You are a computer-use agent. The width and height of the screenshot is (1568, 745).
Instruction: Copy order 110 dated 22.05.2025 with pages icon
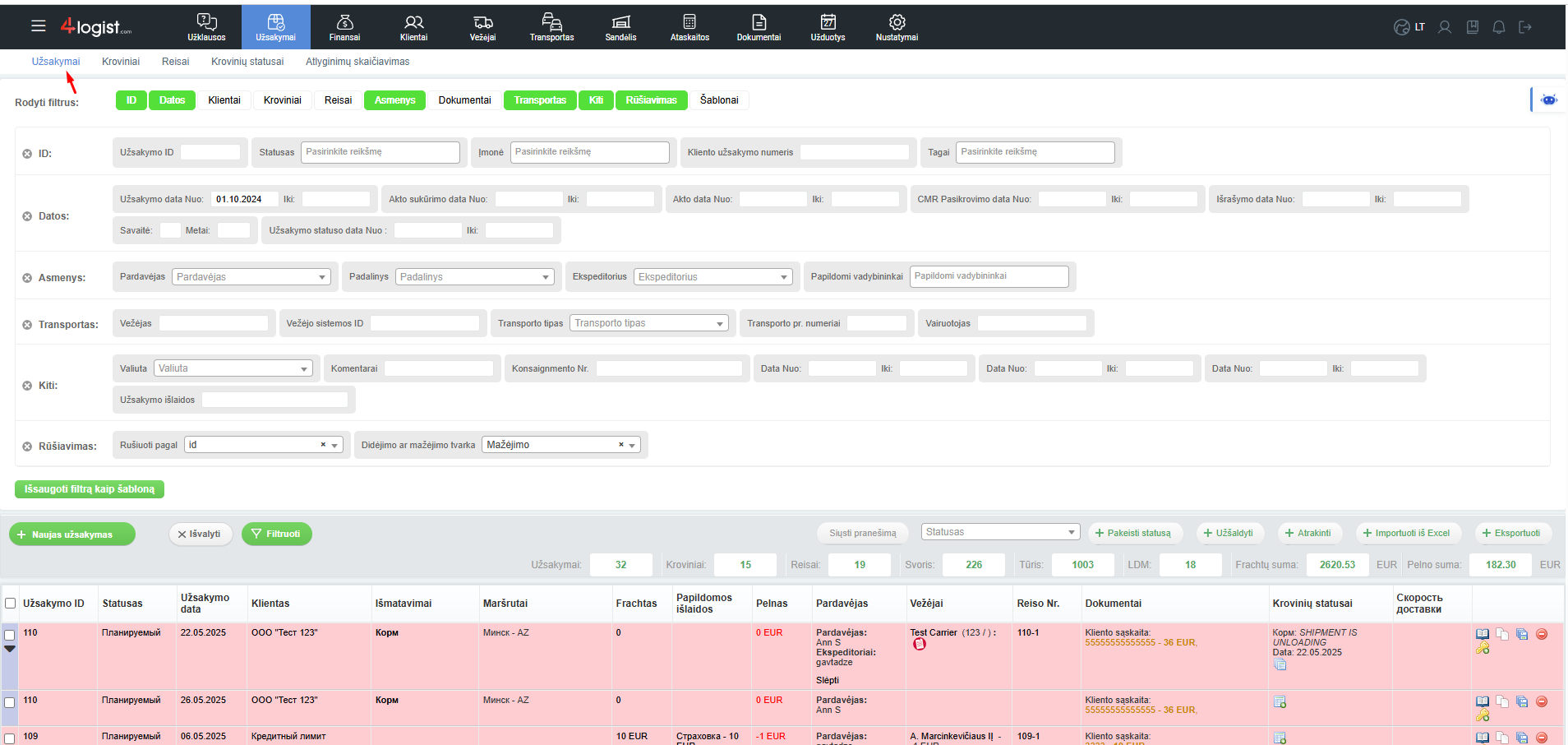pyautogui.click(x=1502, y=634)
